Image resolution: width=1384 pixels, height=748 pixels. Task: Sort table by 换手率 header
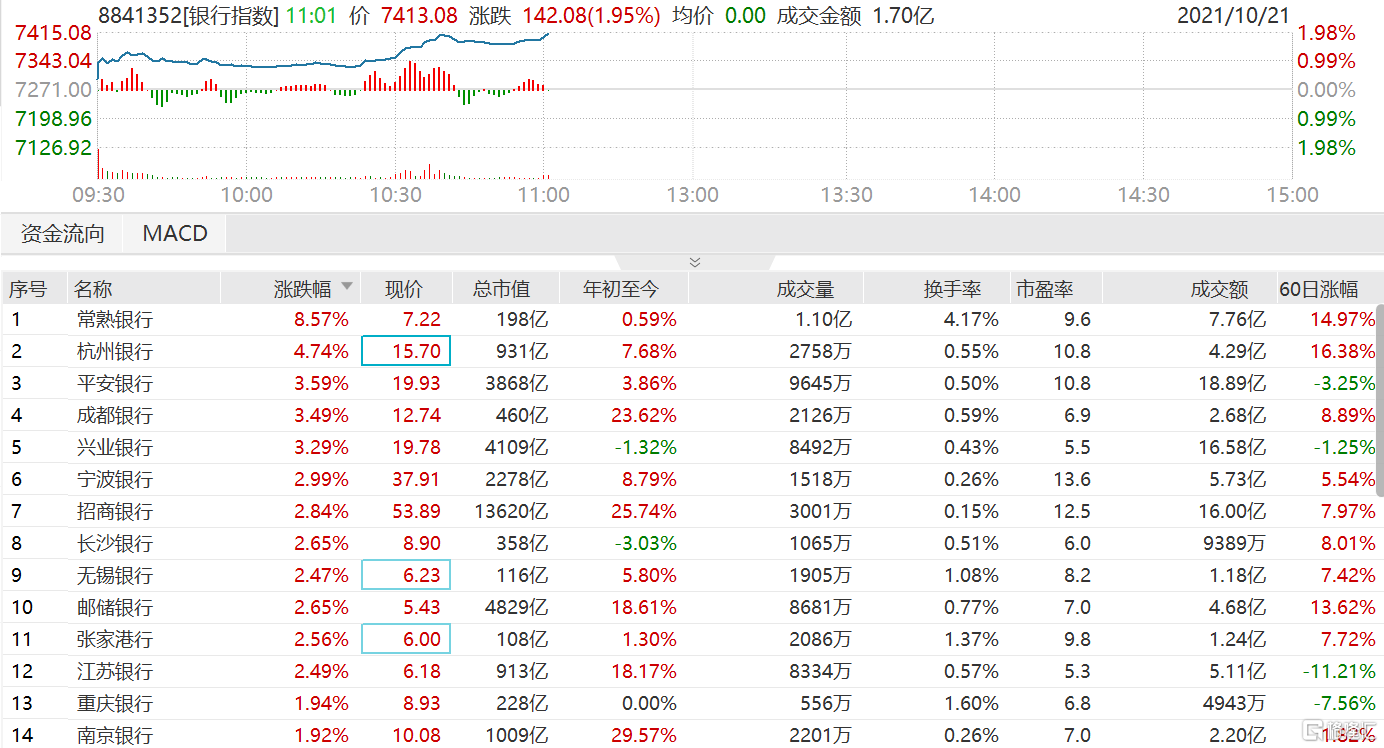(952, 289)
